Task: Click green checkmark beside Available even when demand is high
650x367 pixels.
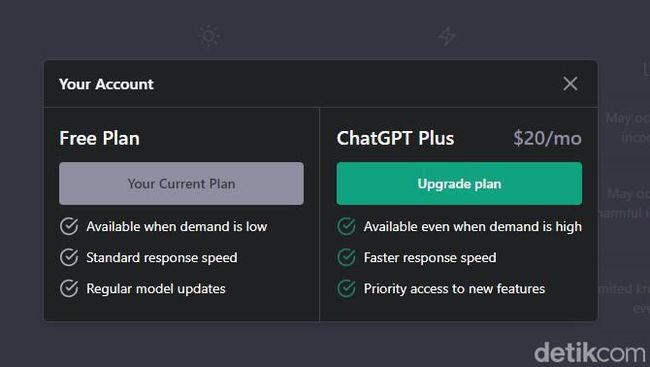Action: (x=346, y=226)
